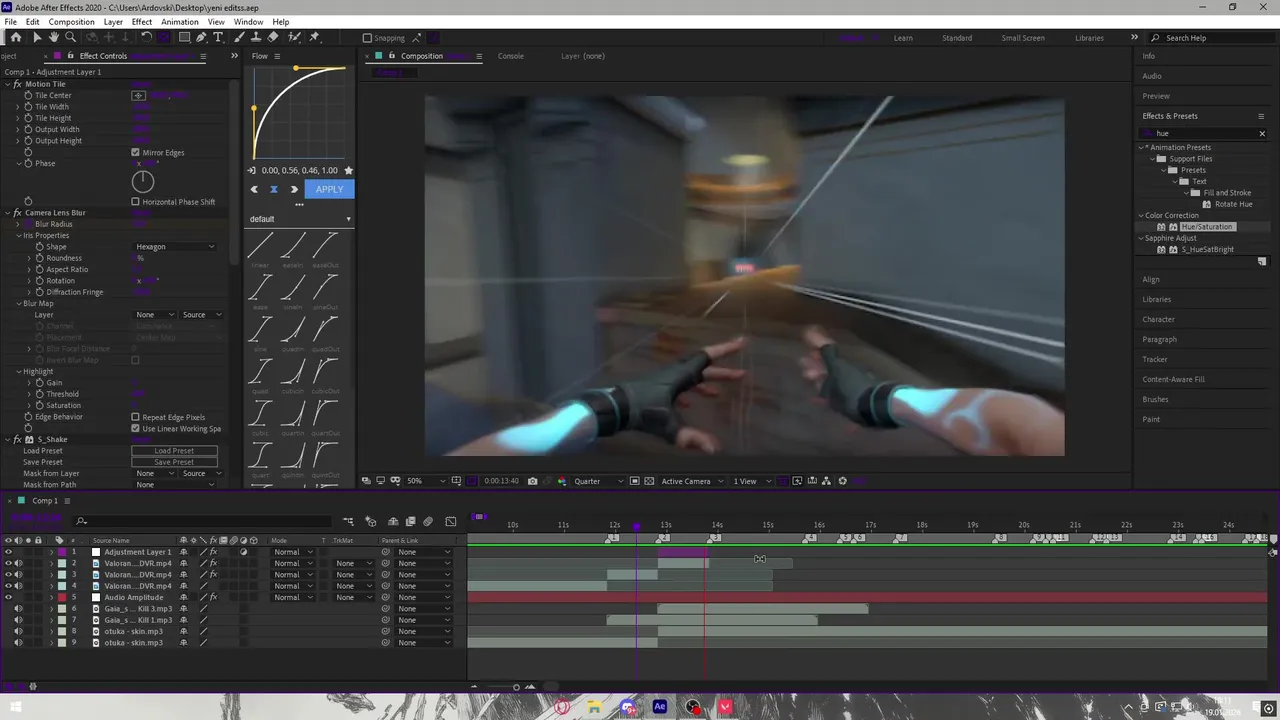Open the Effect menu
1280x720 pixels.
[142, 22]
